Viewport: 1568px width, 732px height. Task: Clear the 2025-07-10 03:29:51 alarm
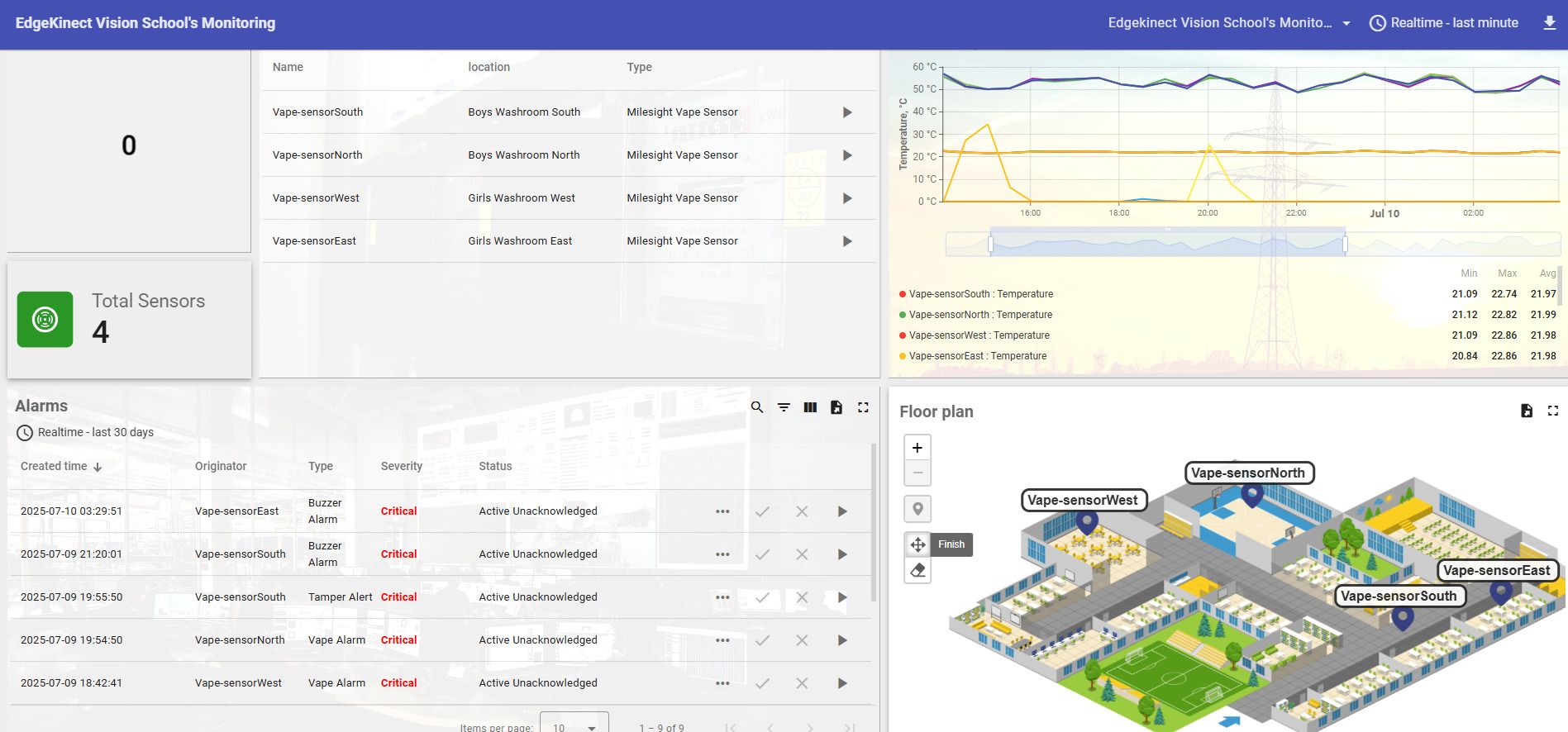tap(802, 511)
